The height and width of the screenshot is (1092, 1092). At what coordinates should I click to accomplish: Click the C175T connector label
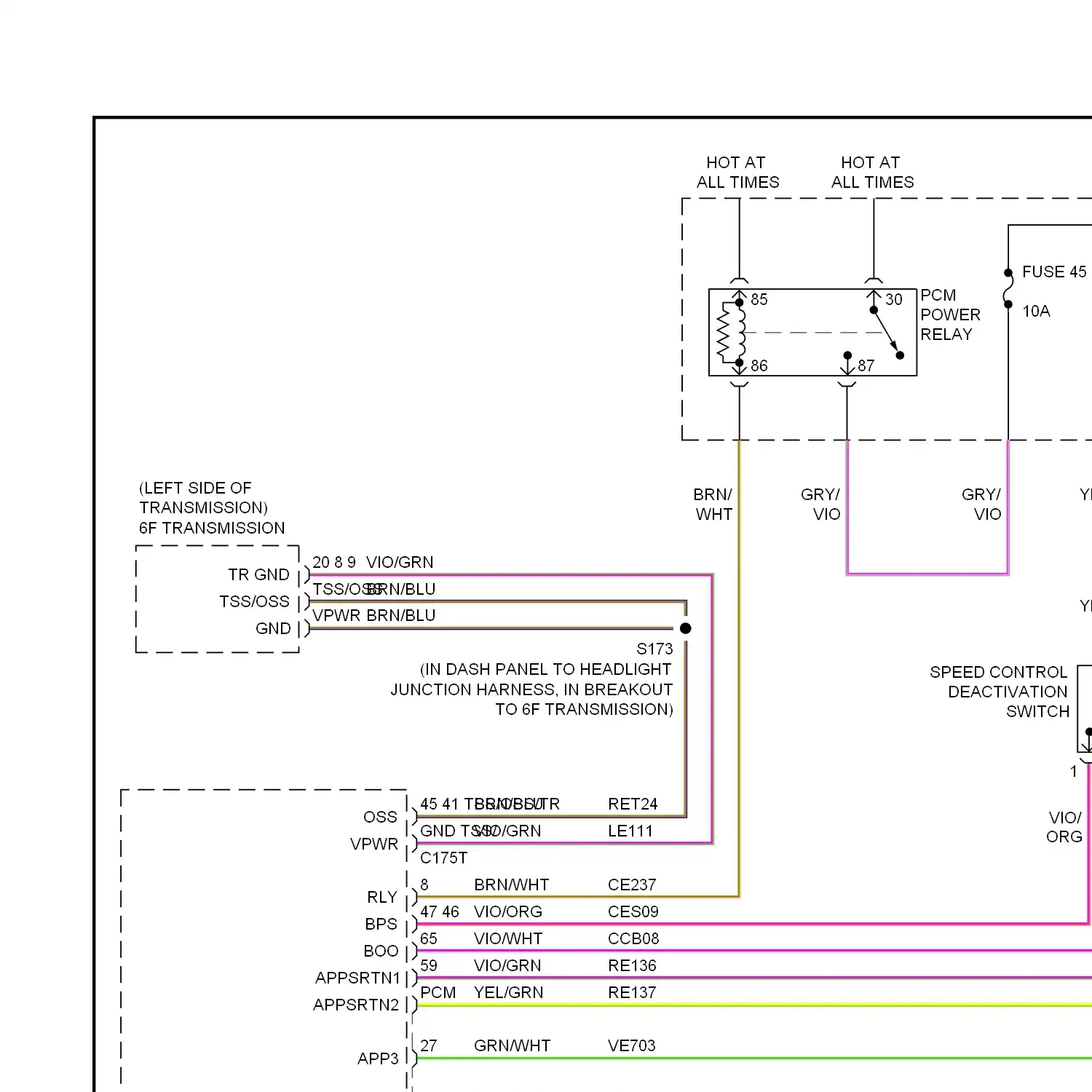tap(444, 858)
